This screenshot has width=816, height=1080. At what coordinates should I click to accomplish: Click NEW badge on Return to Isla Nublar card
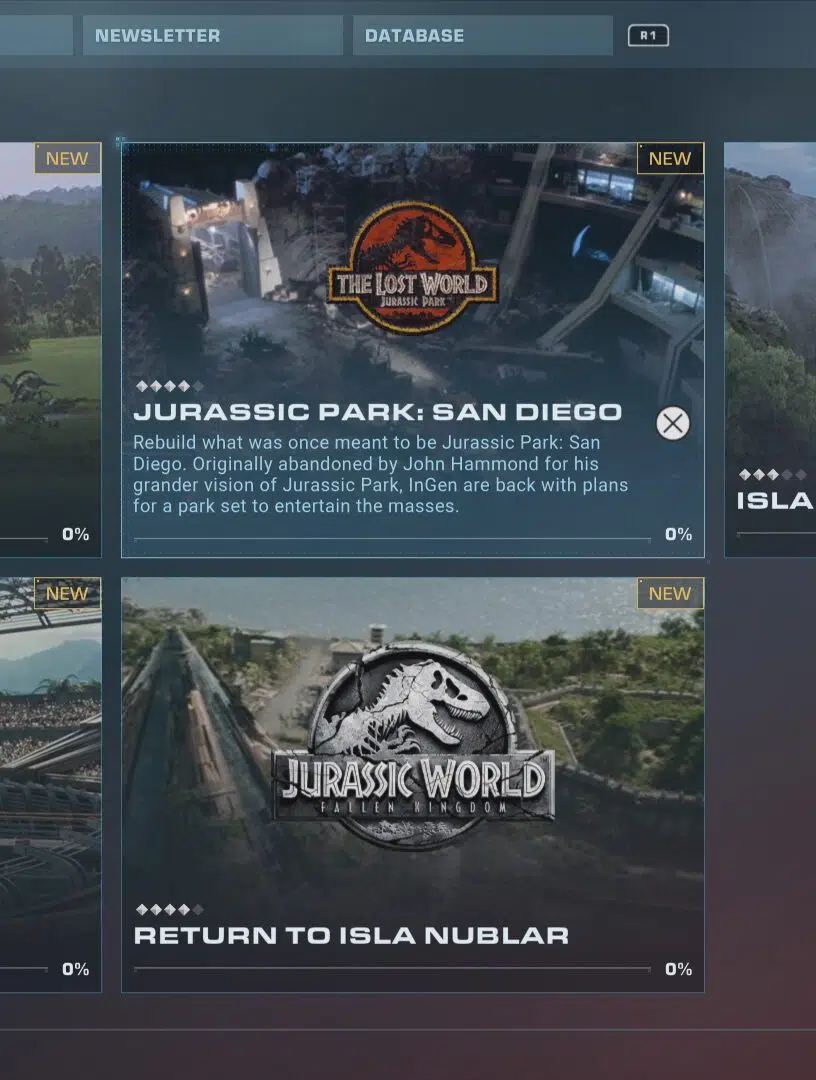(x=670, y=593)
